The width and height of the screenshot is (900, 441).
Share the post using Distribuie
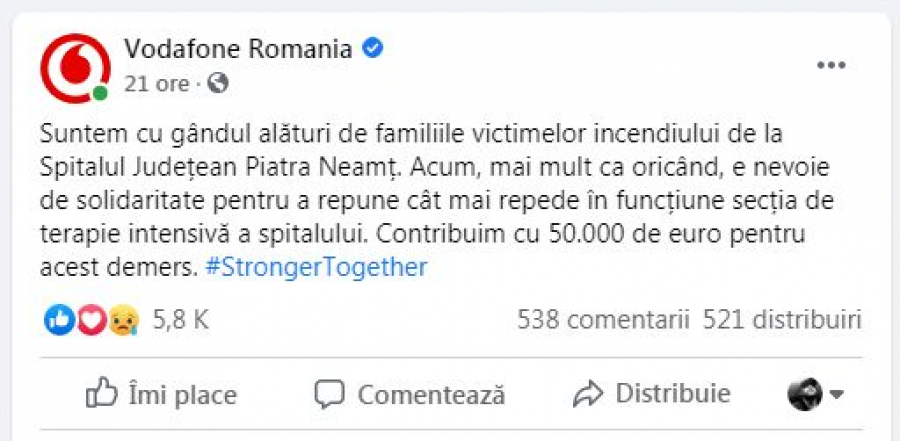point(652,394)
